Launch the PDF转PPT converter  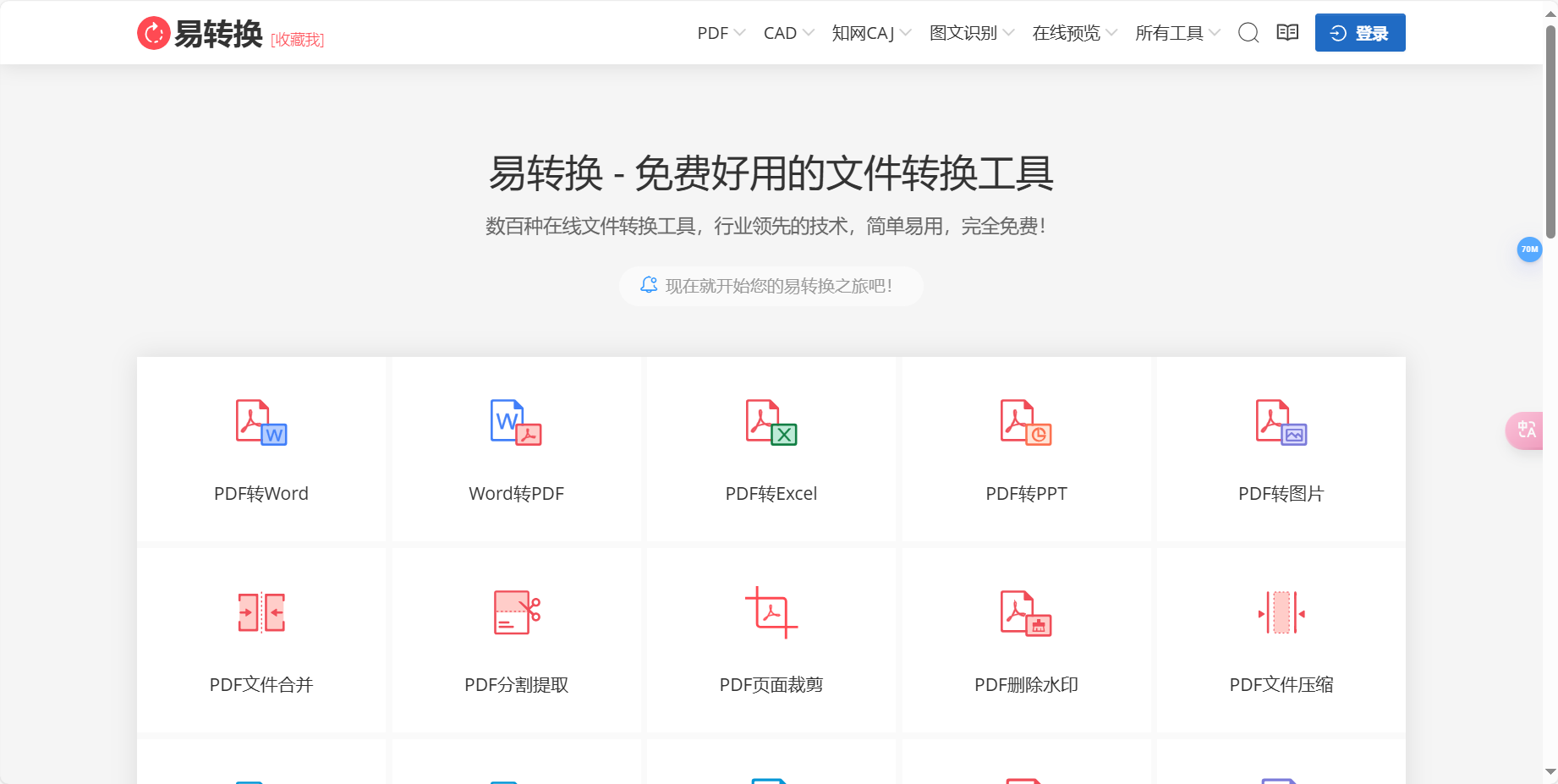[1026, 449]
